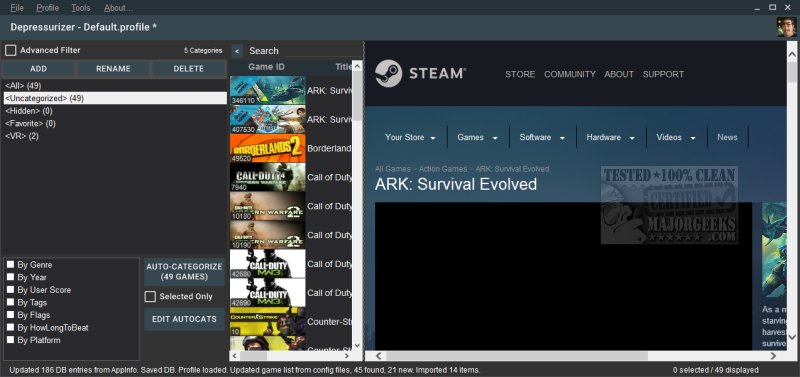This screenshot has width=800, height=377.
Task: Click the EDIT AUTOCATS button
Action: pos(184,319)
